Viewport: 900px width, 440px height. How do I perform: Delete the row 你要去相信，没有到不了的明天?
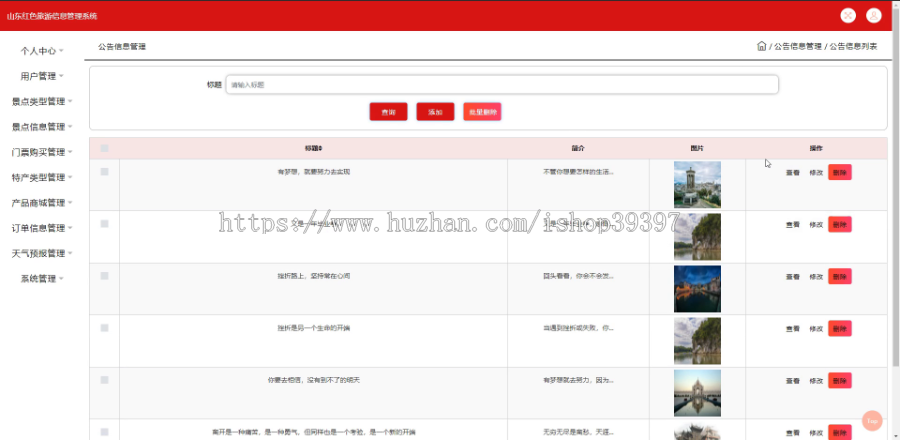pos(840,380)
